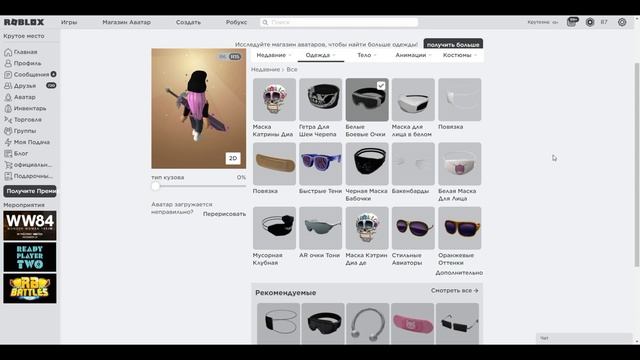Viewport: 640px width, 360px height.
Task: Open the Робукс menu item
Action: [236, 22]
